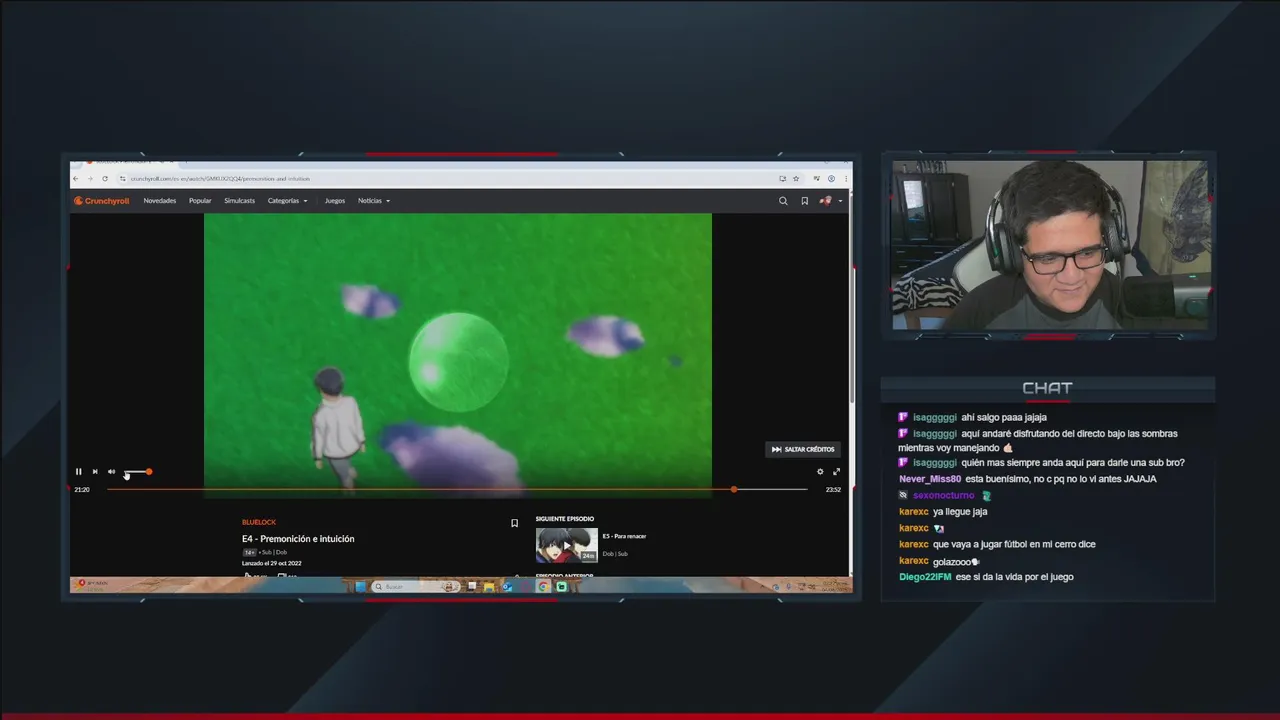Click Never_Miss80 chat username
Image resolution: width=1280 pixels, height=720 pixels.
pyautogui.click(x=930, y=479)
